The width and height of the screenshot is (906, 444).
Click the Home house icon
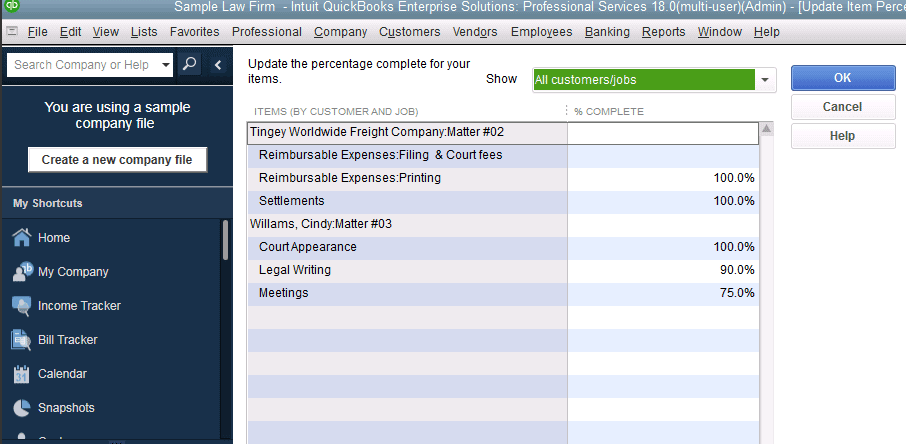(21, 238)
